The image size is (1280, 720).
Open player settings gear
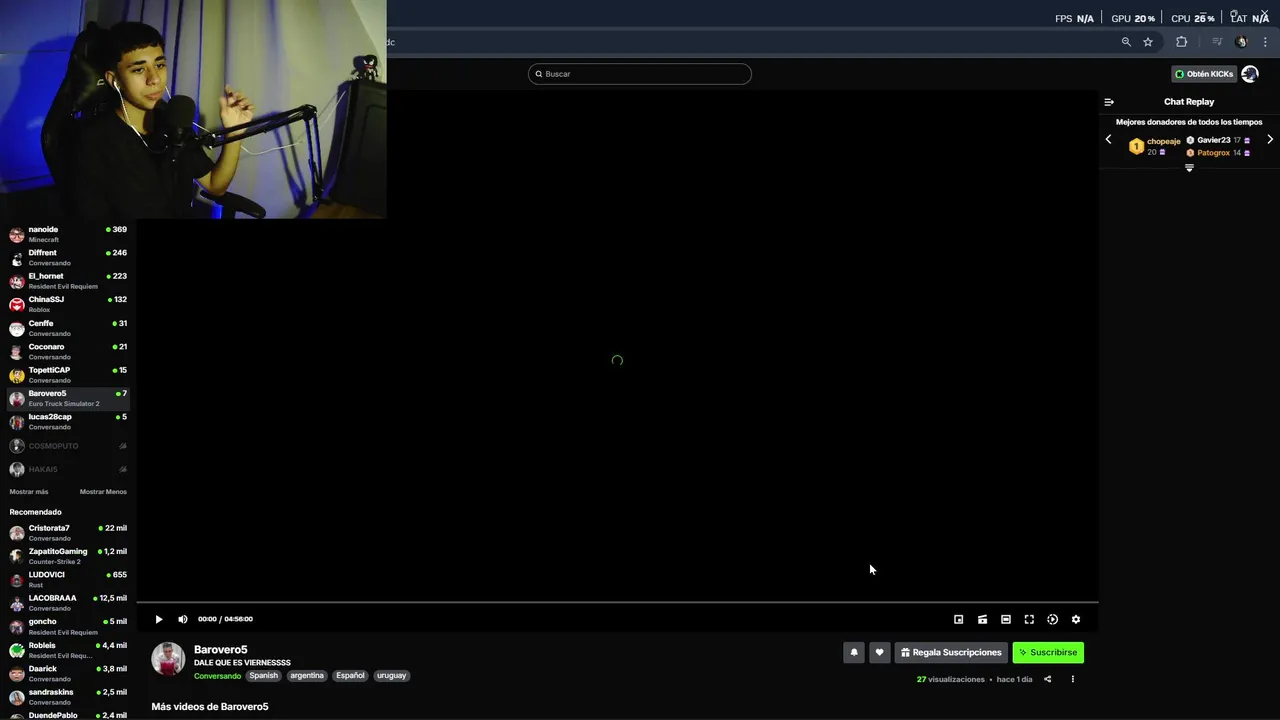point(1076,619)
